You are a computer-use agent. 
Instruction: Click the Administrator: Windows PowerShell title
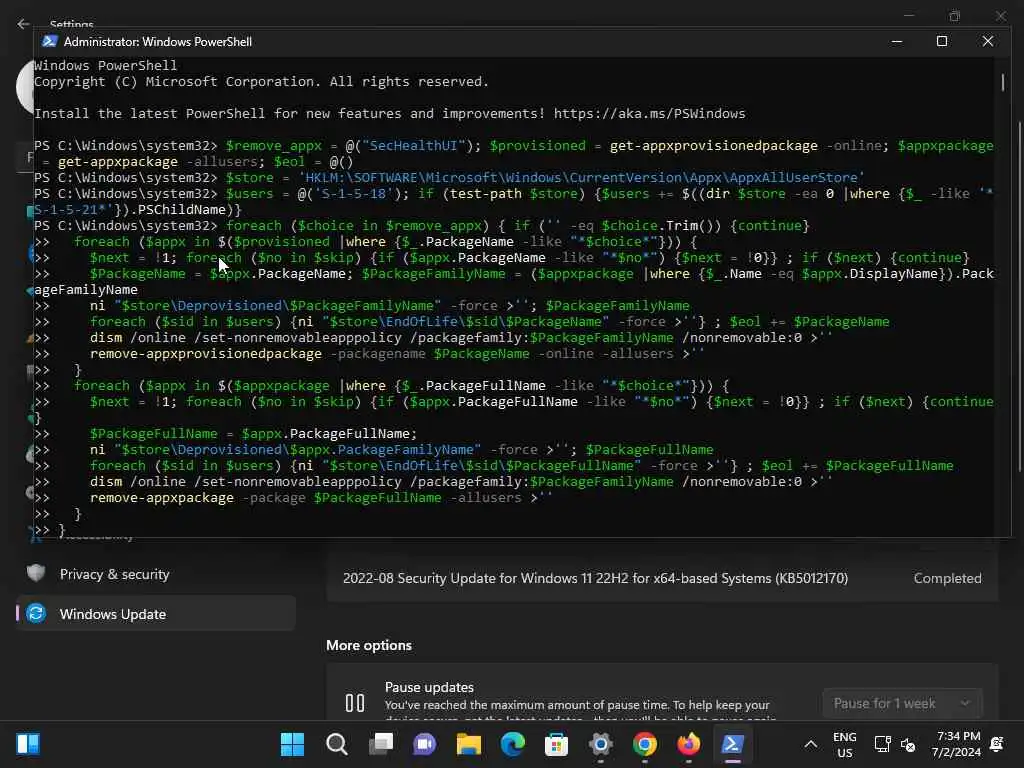(157, 42)
